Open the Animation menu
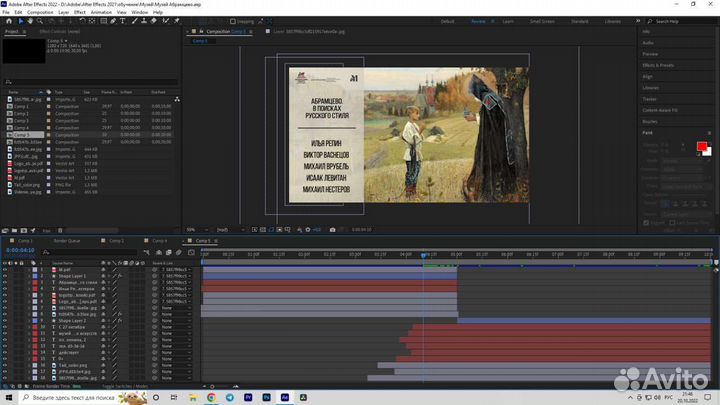Viewport: 720px width, 405px height. (101, 12)
